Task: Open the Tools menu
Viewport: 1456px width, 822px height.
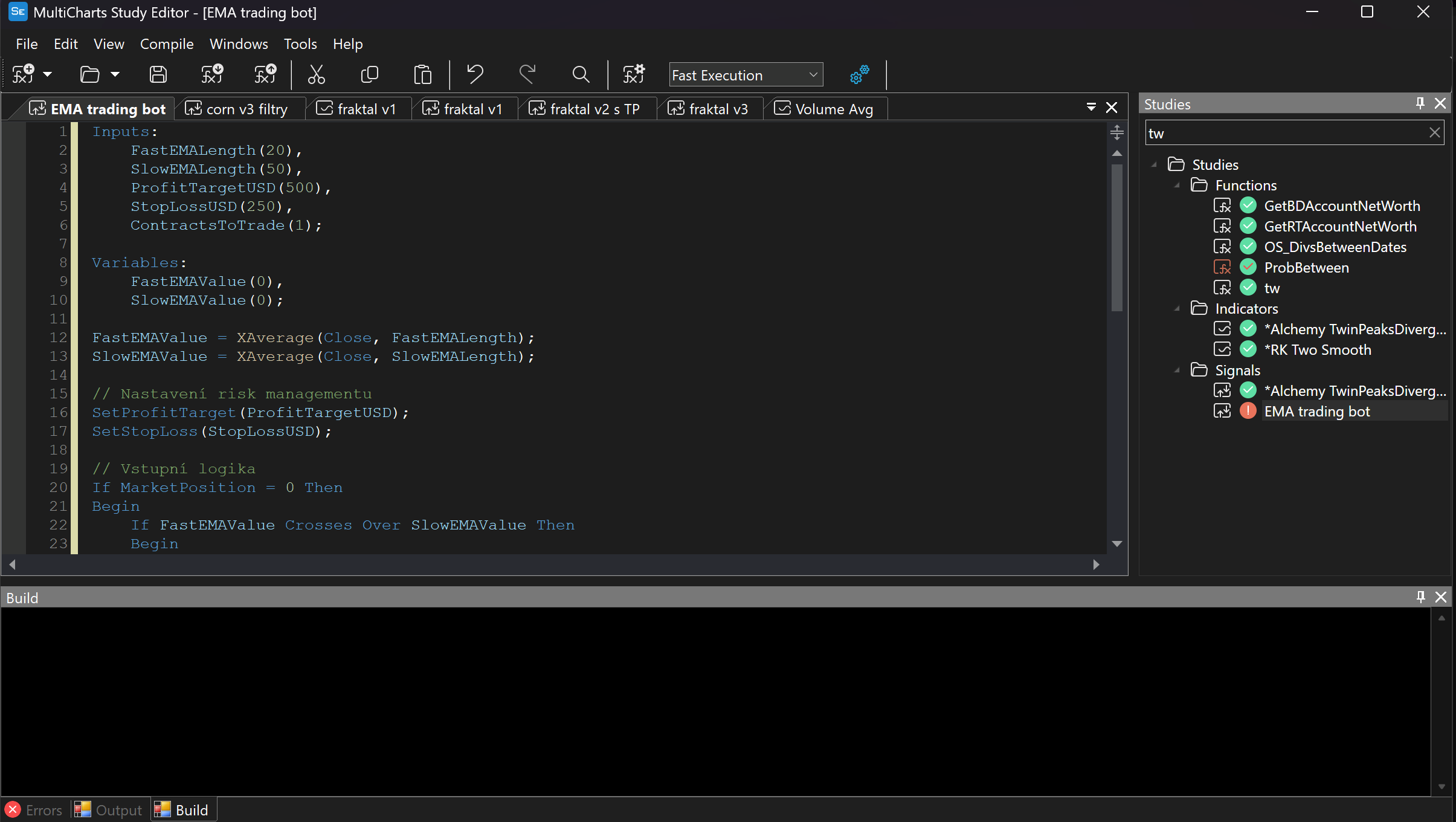Action: [300, 44]
